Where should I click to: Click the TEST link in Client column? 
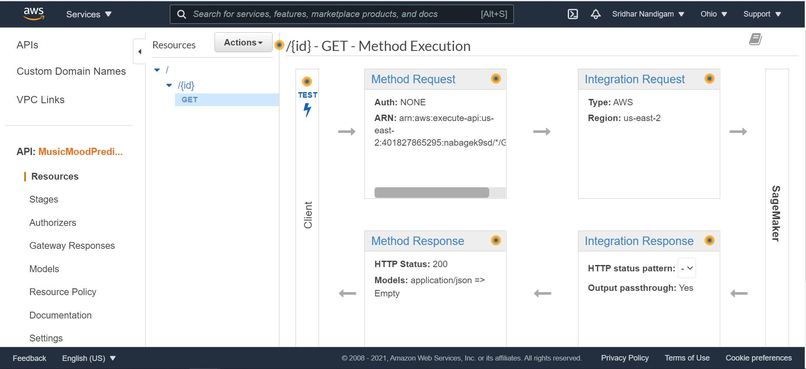pos(307,95)
